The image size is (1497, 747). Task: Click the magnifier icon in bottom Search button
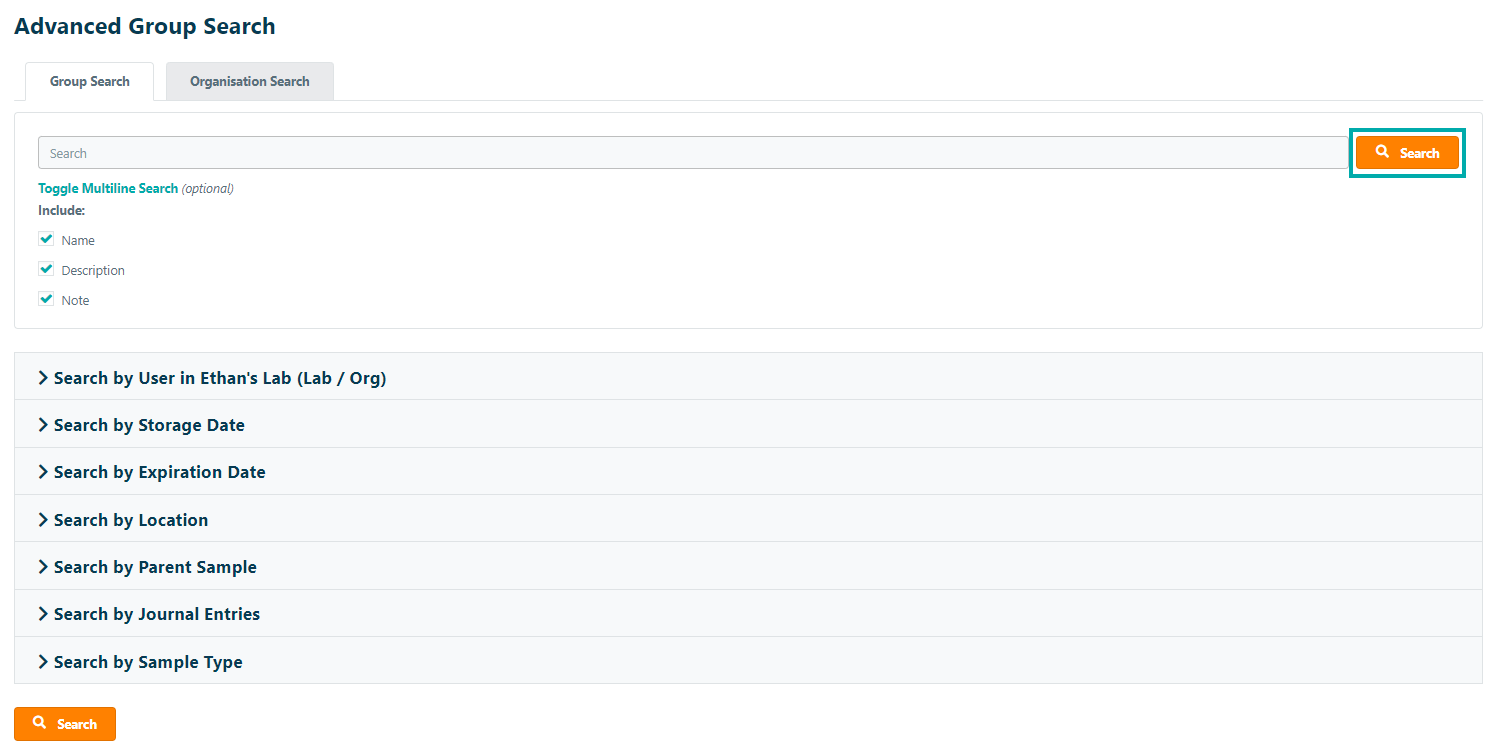click(40, 723)
